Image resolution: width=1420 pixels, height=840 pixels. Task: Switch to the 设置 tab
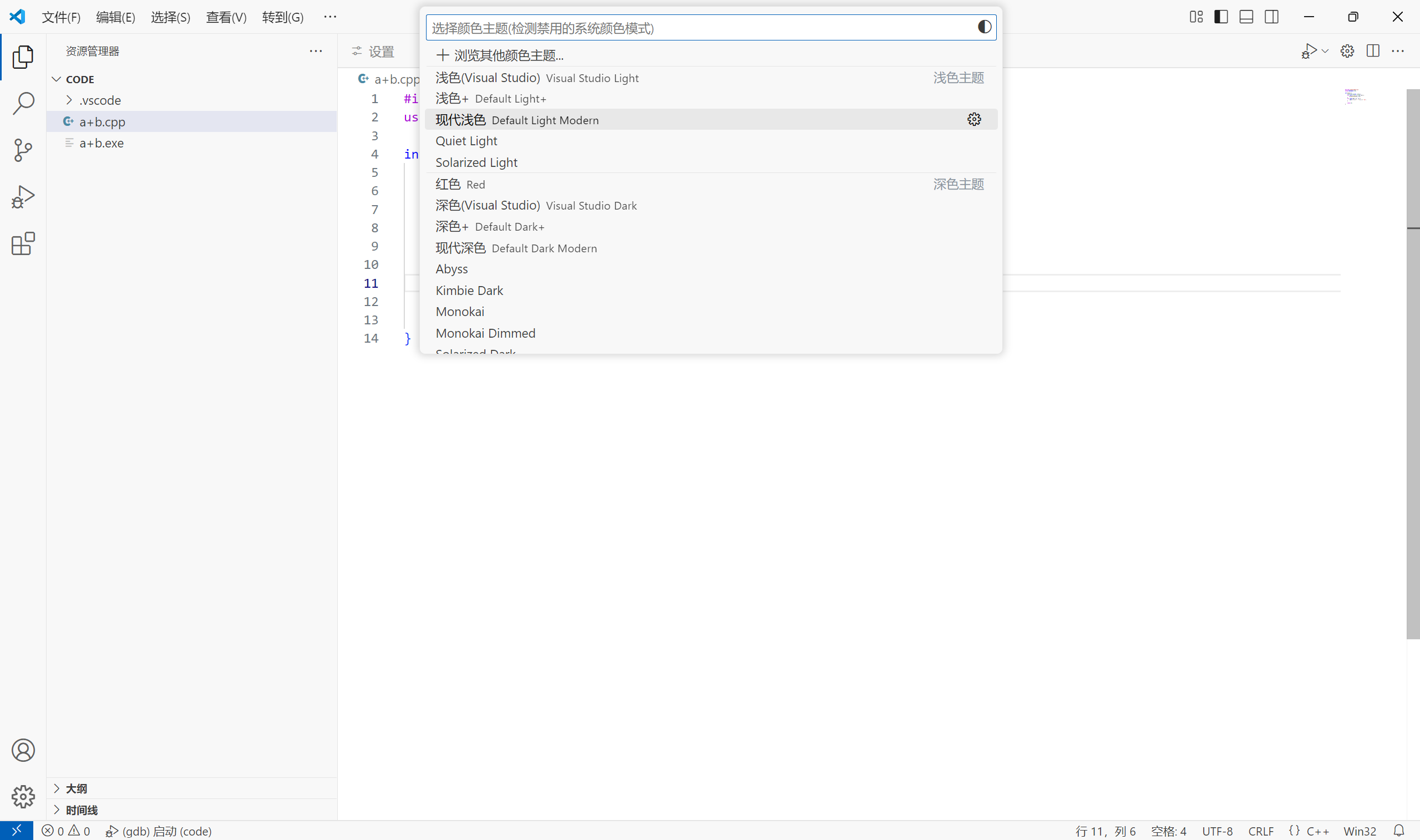pos(374,52)
